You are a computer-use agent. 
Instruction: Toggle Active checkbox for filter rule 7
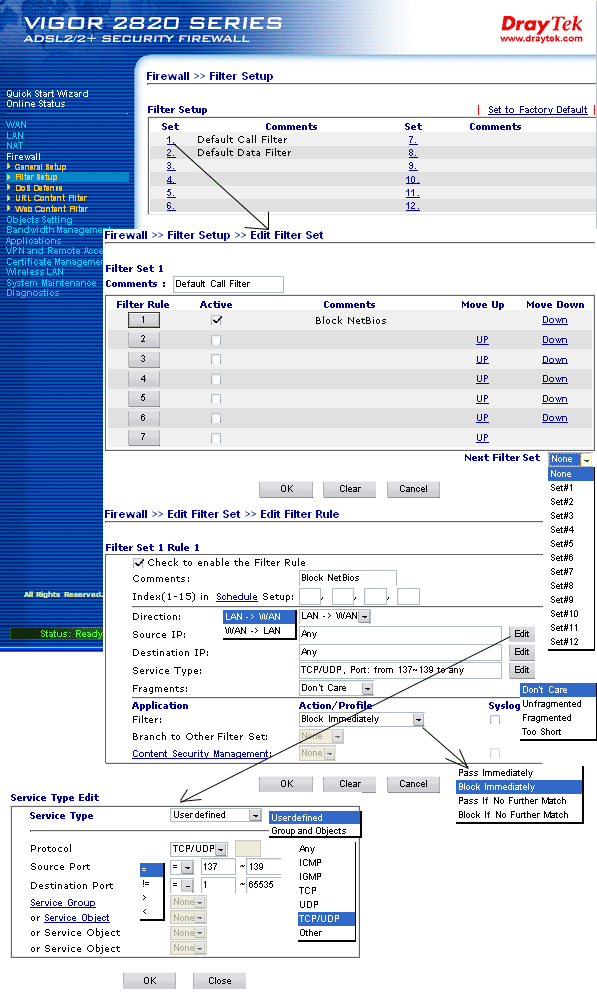click(x=216, y=438)
